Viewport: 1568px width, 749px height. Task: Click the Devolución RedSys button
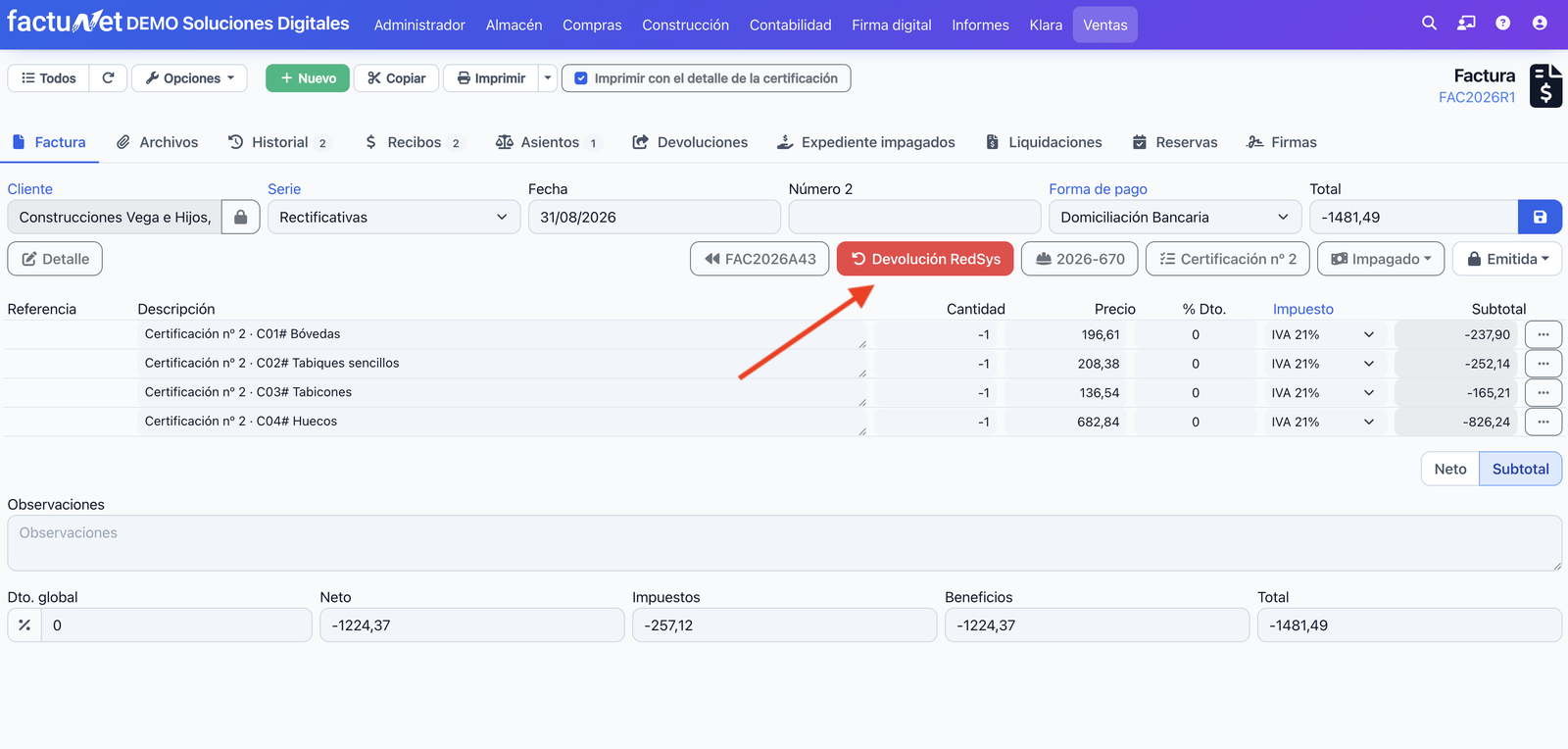[x=925, y=259]
